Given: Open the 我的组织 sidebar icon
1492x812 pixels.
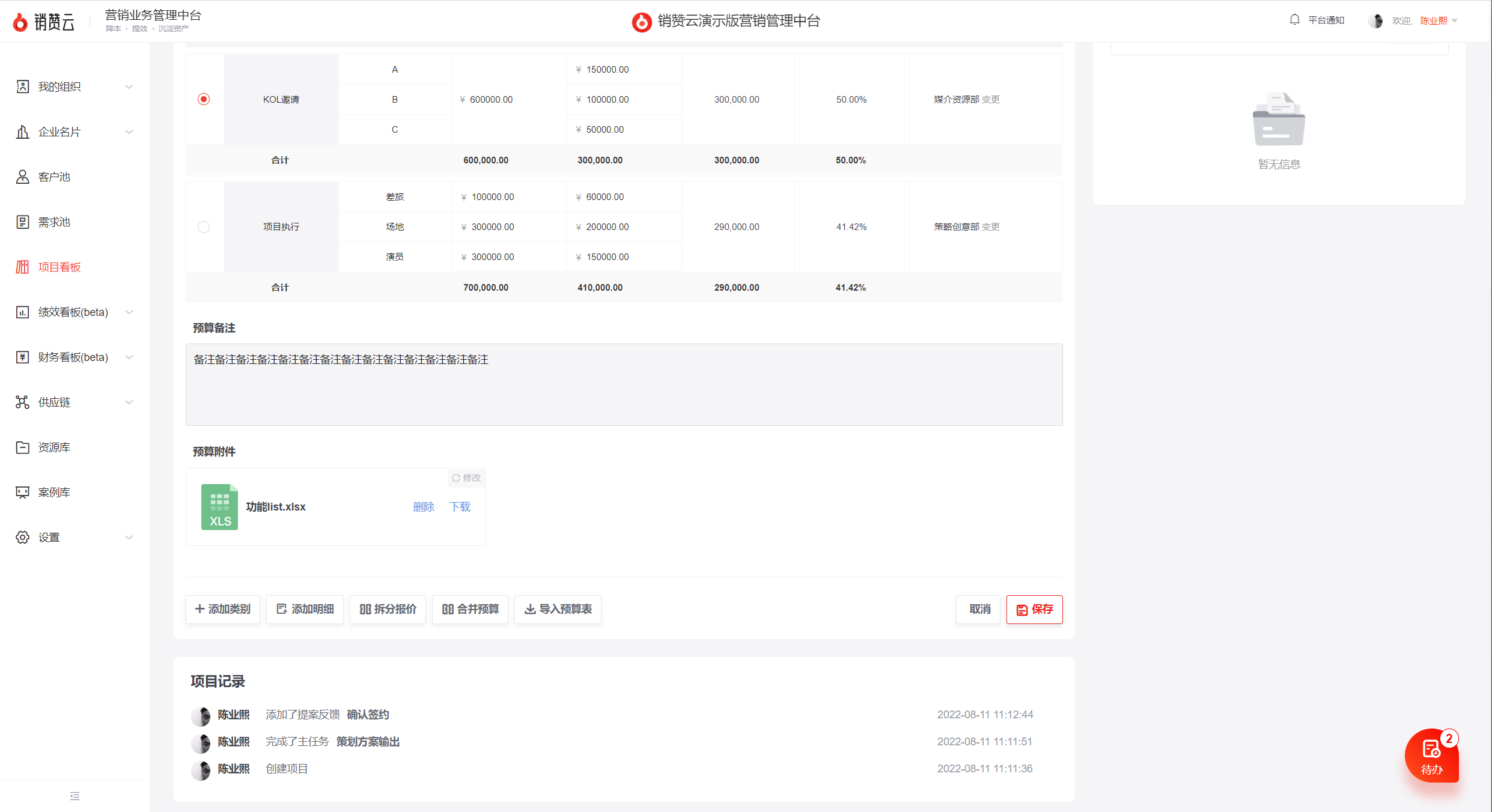Looking at the screenshot, I should point(22,86).
